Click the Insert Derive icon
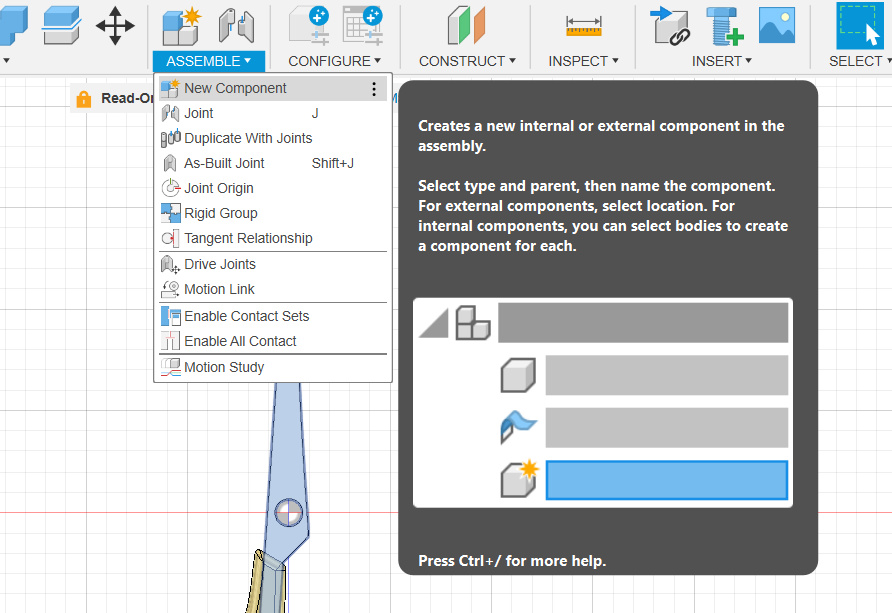The height and width of the screenshot is (613, 892). (670, 26)
